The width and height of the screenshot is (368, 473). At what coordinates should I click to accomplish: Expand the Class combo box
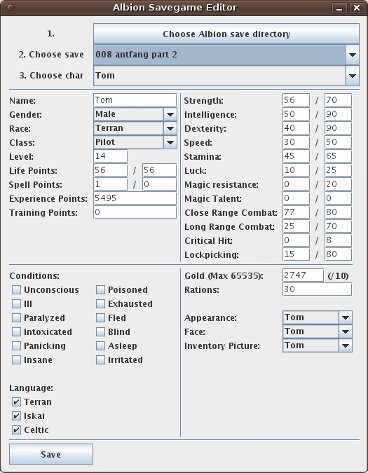tap(135, 142)
